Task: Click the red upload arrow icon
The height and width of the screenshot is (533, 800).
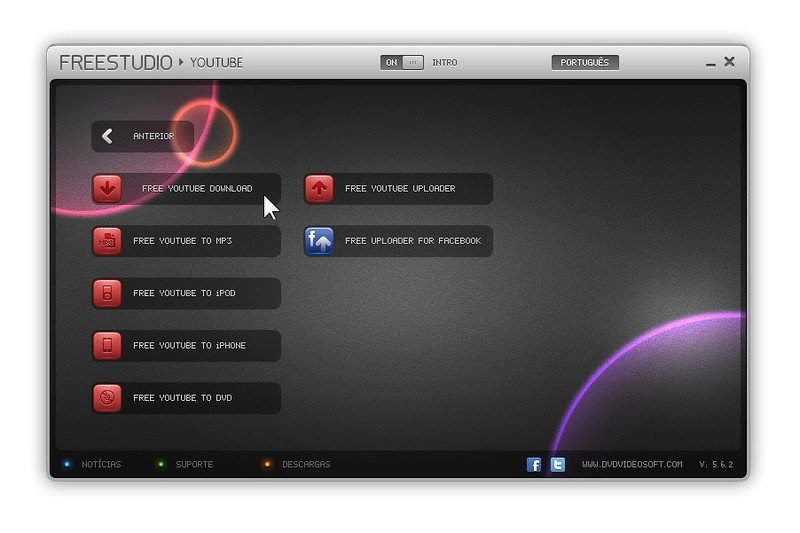Action: click(x=319, y=189)
